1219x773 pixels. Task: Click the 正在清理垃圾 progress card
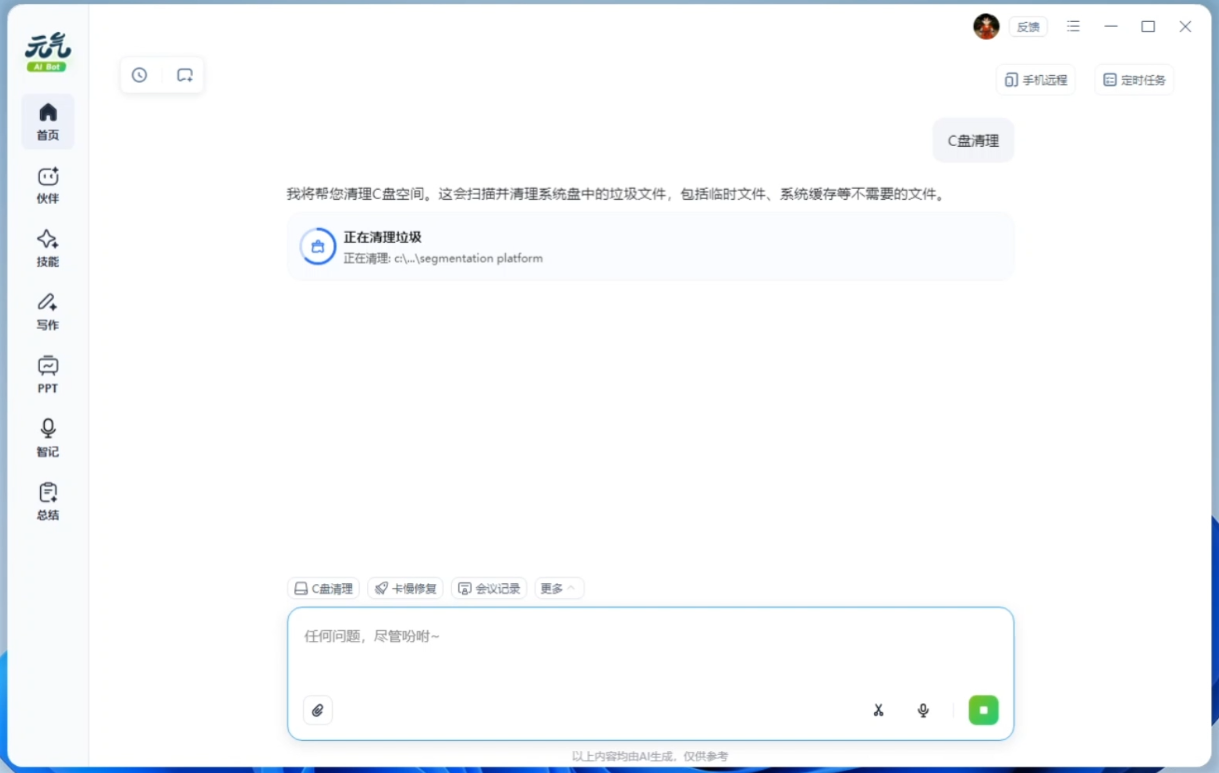pos(650,246)
